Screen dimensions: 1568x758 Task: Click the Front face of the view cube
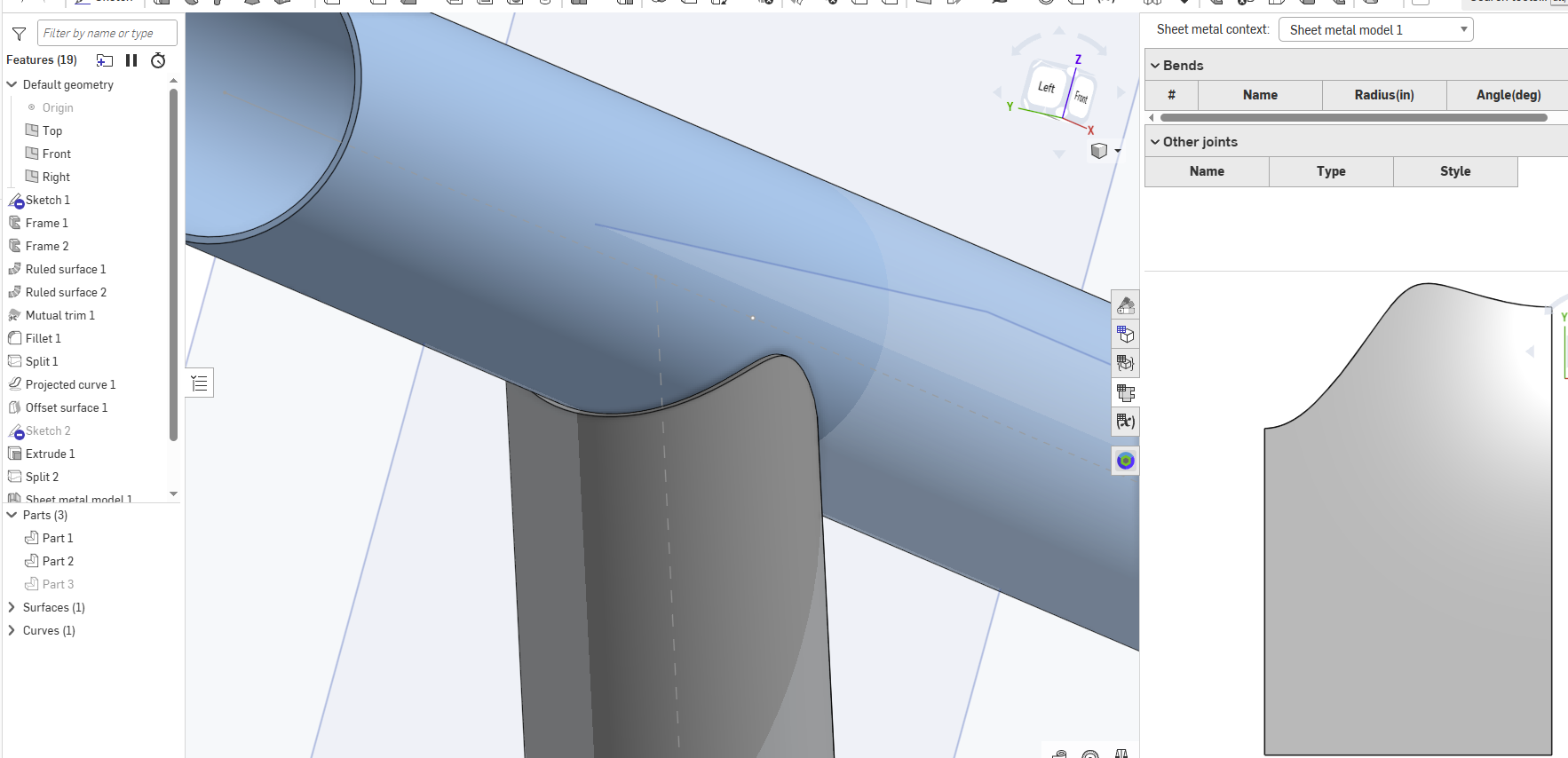pos(1081,97)
